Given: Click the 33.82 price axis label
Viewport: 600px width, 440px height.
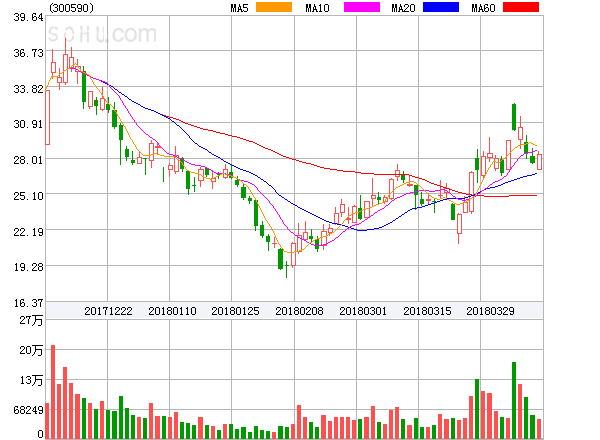Looking at the screenshot, I should pos(28,89).
